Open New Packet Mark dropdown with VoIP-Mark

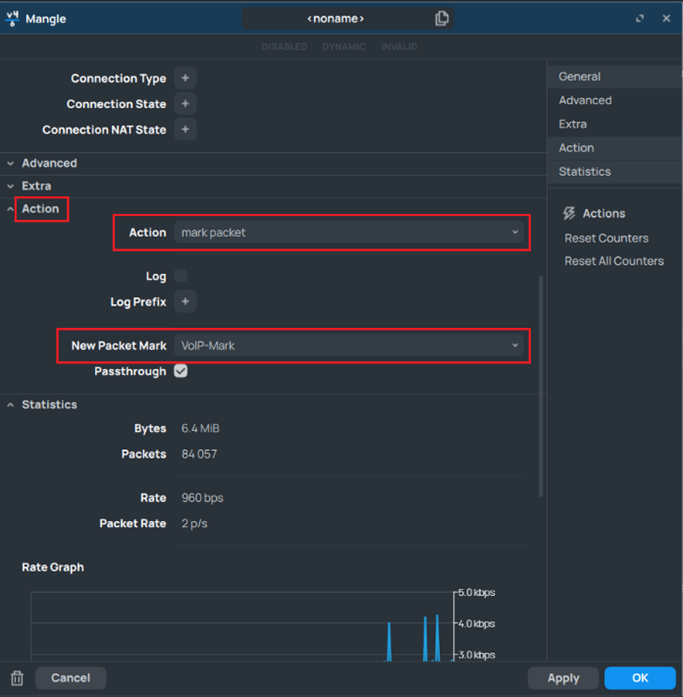(x=349, y=345)
